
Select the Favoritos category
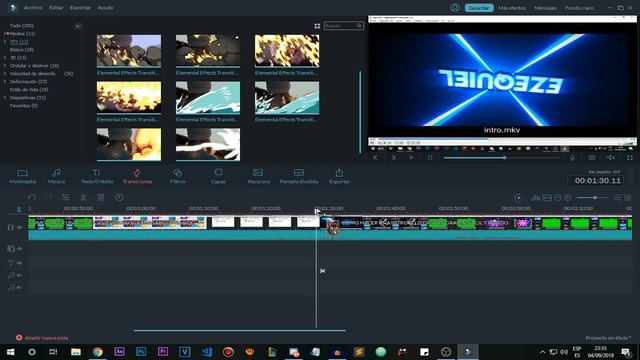pyautogui.click(x=24, y=106)
